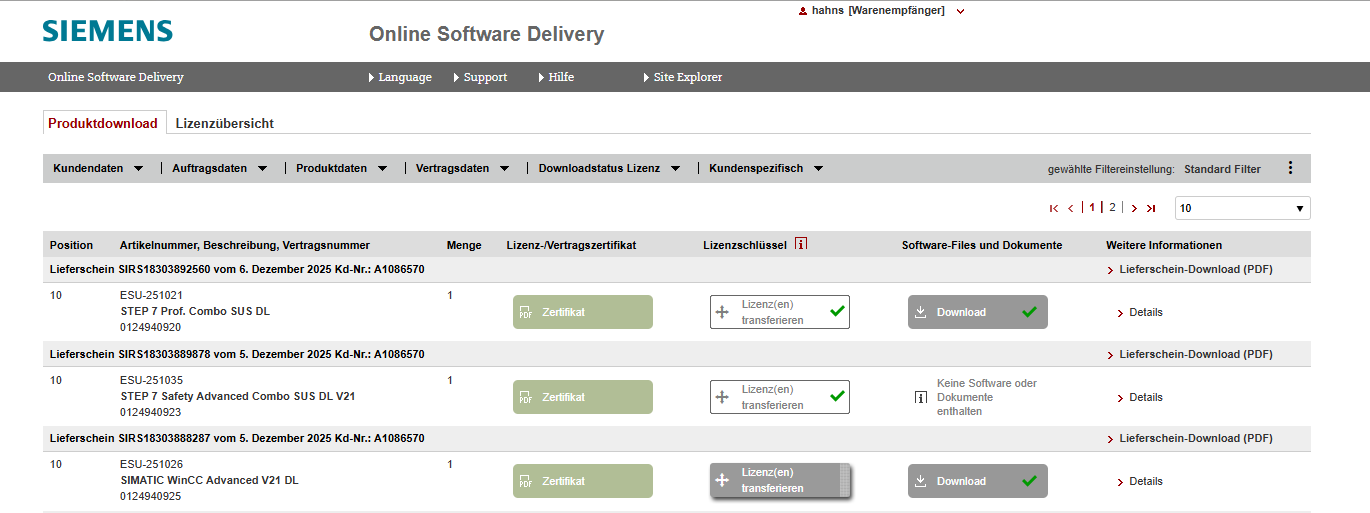Image resolution: width=1370 pixels, height=513 pixels.
Task: Open the Language menu
Action: click(x=401, y=77)
